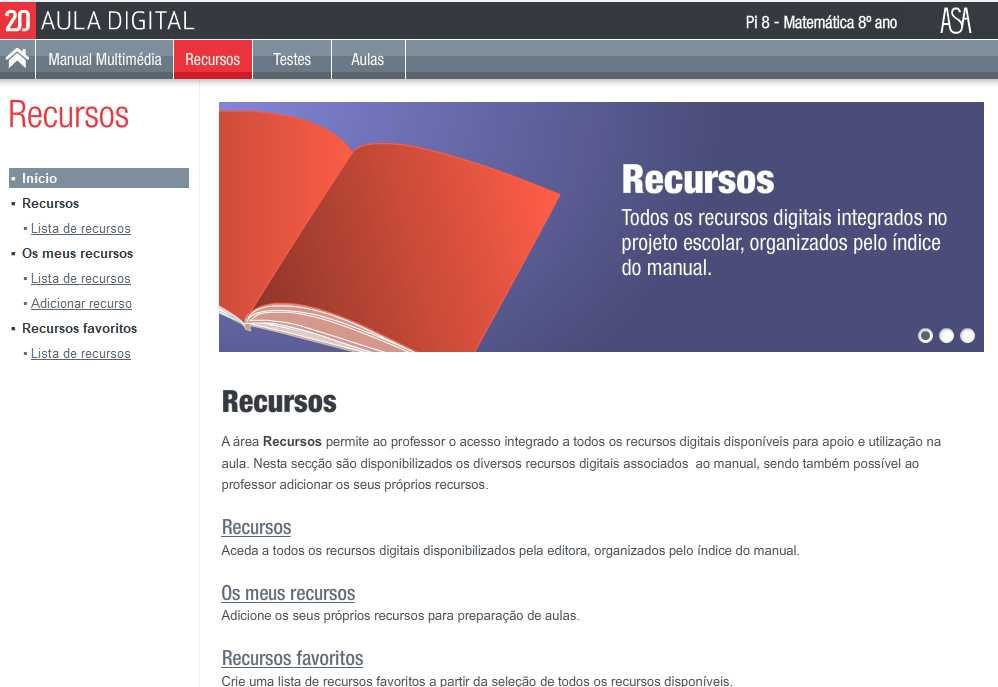This screenshot has height=687, width=998.
Task: Select the second banner slide indicator dot
Action: point(946,336)
